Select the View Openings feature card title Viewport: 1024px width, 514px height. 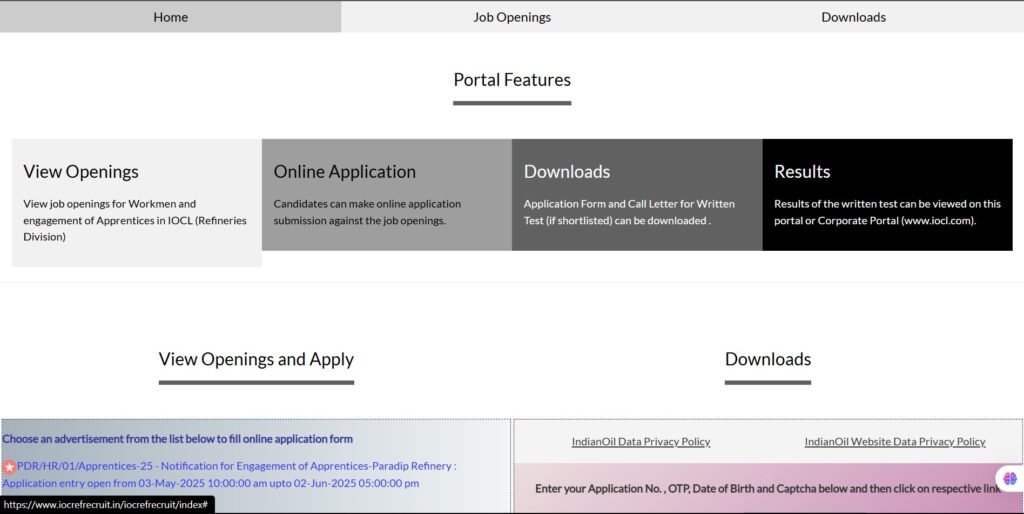[81, 172]
